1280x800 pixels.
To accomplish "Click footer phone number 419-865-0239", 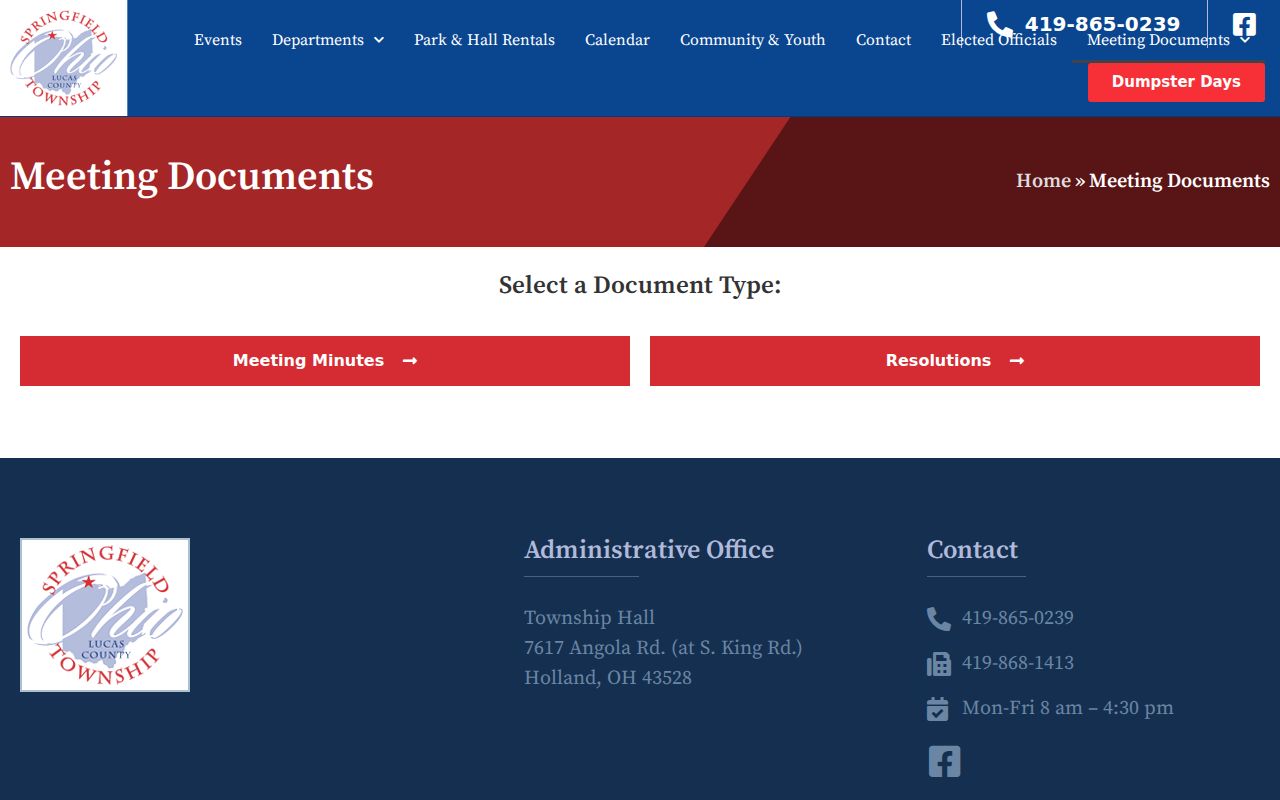I will coord(1018,618).
